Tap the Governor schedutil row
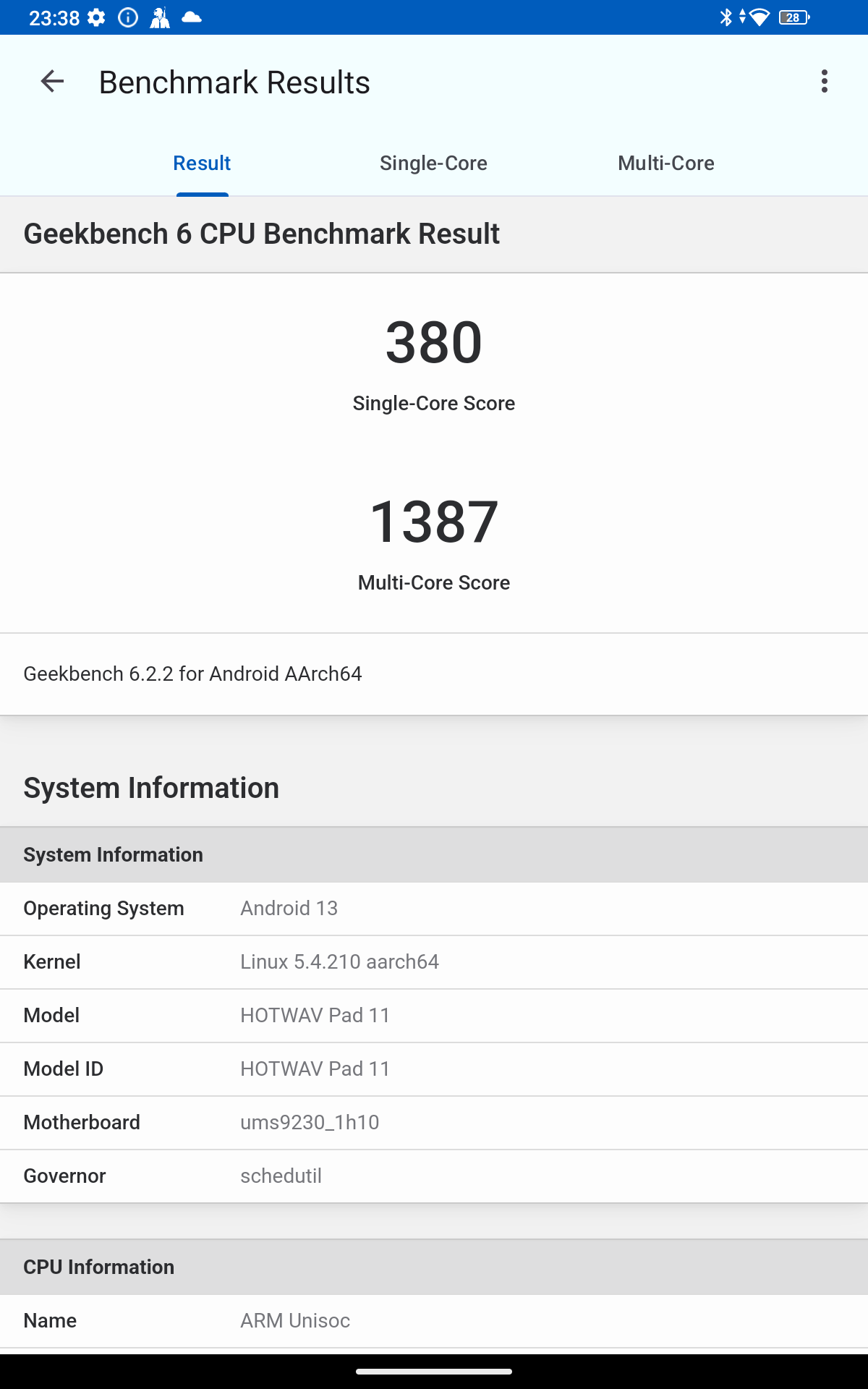Image resolution: width=868 pixels, height=1389 pixels. 434,1176
